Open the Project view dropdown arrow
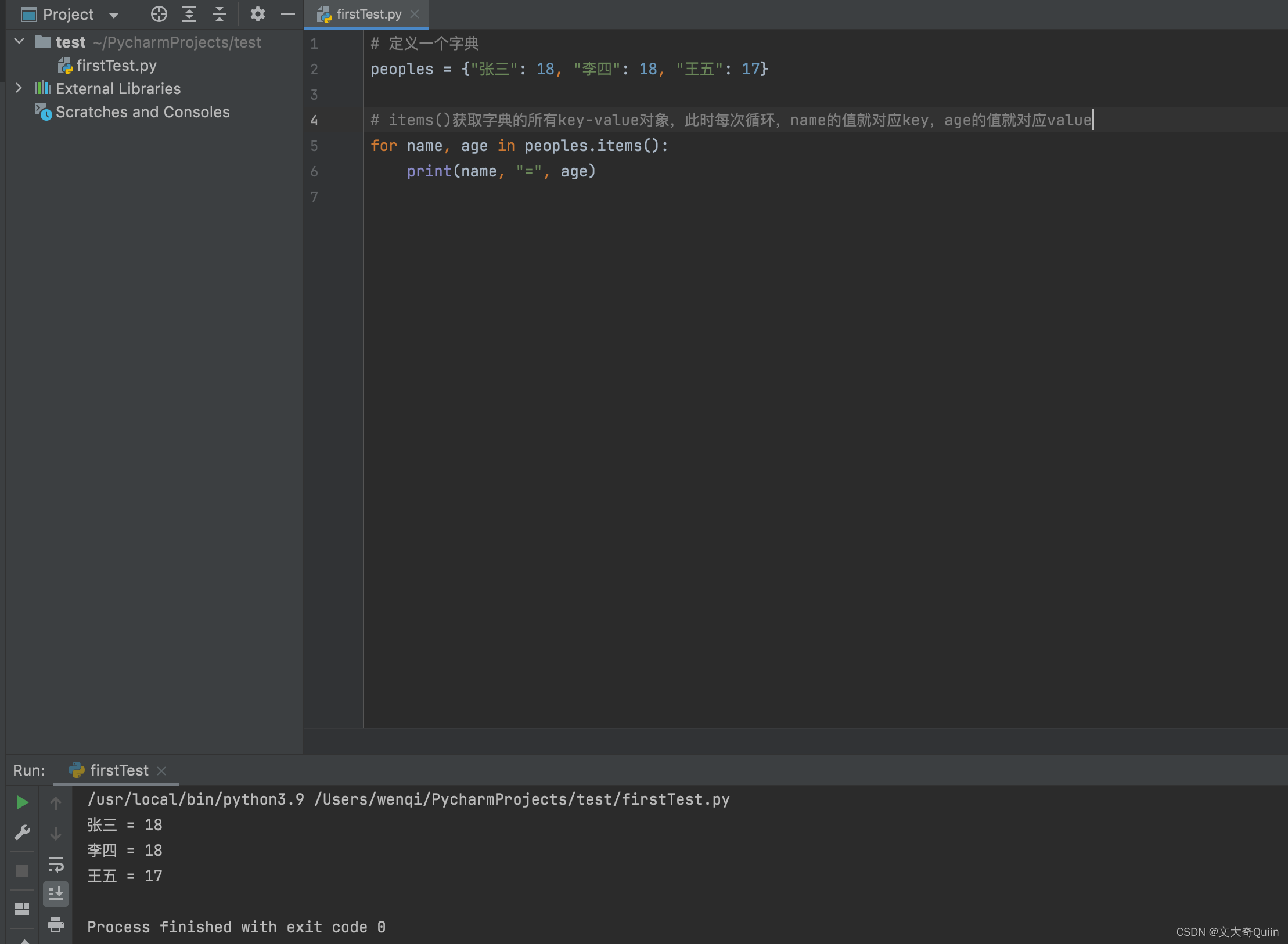The height and width of the screenshot is (944, 1288). 114,15
